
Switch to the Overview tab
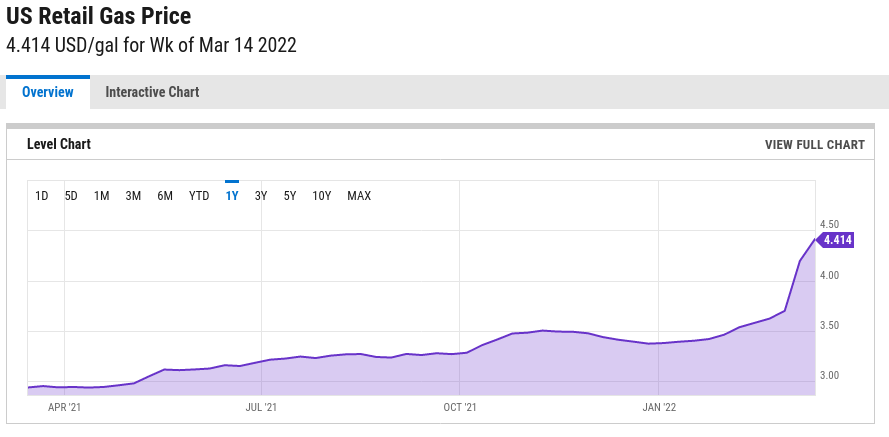(48, 92)
